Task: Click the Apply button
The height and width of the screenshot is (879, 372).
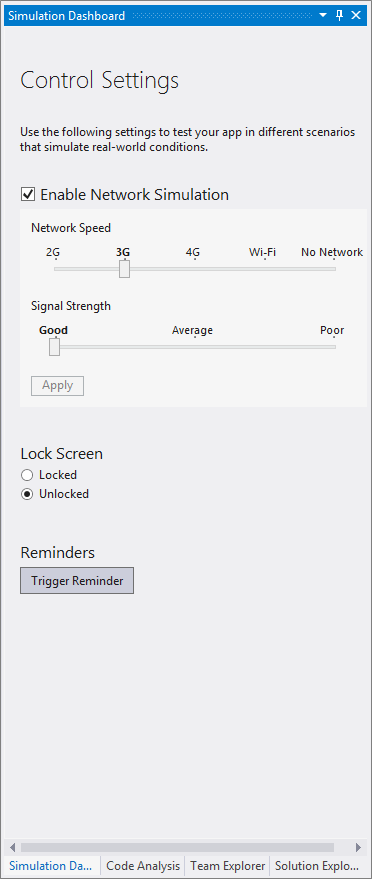Action: coord(58,386)
